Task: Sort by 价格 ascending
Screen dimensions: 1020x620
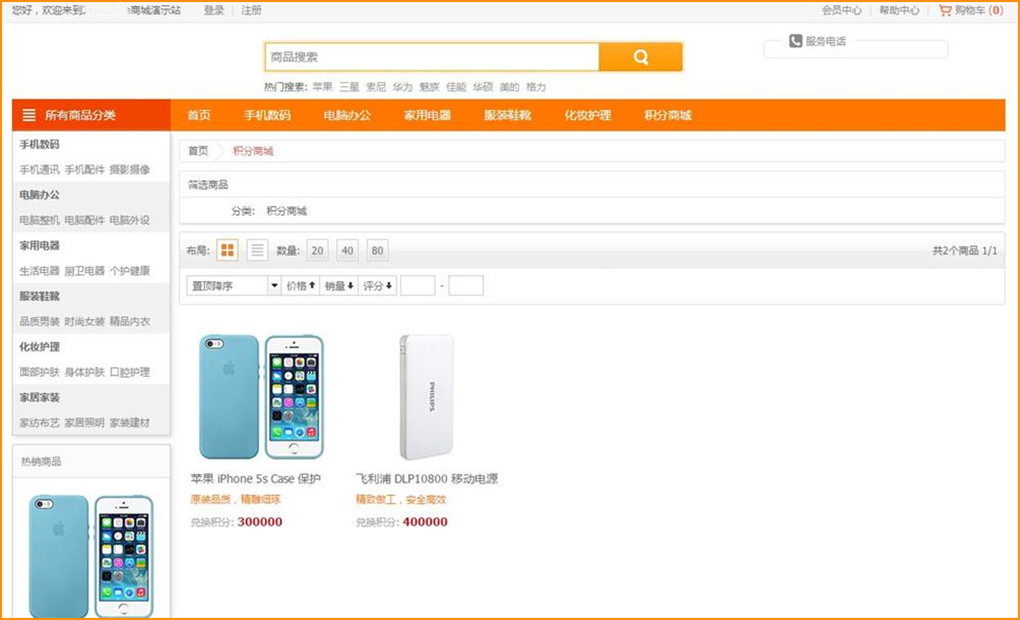Action: tap(301, 286)
